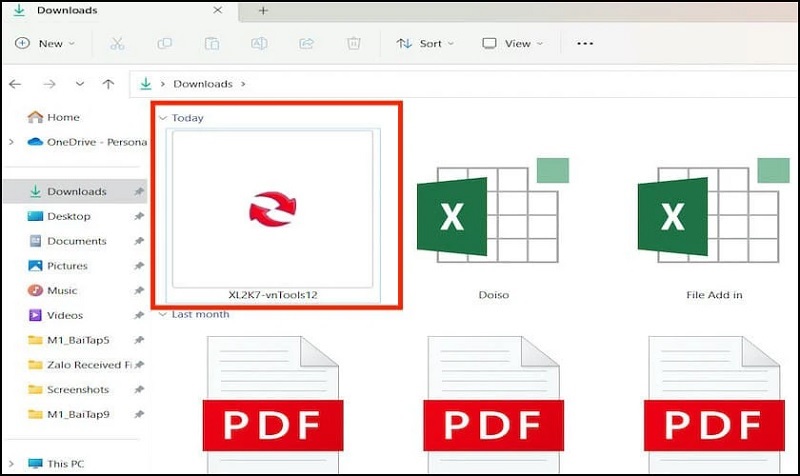
Task: Open the Screenshots folder in sidebar
Action: tap(77, 390)
